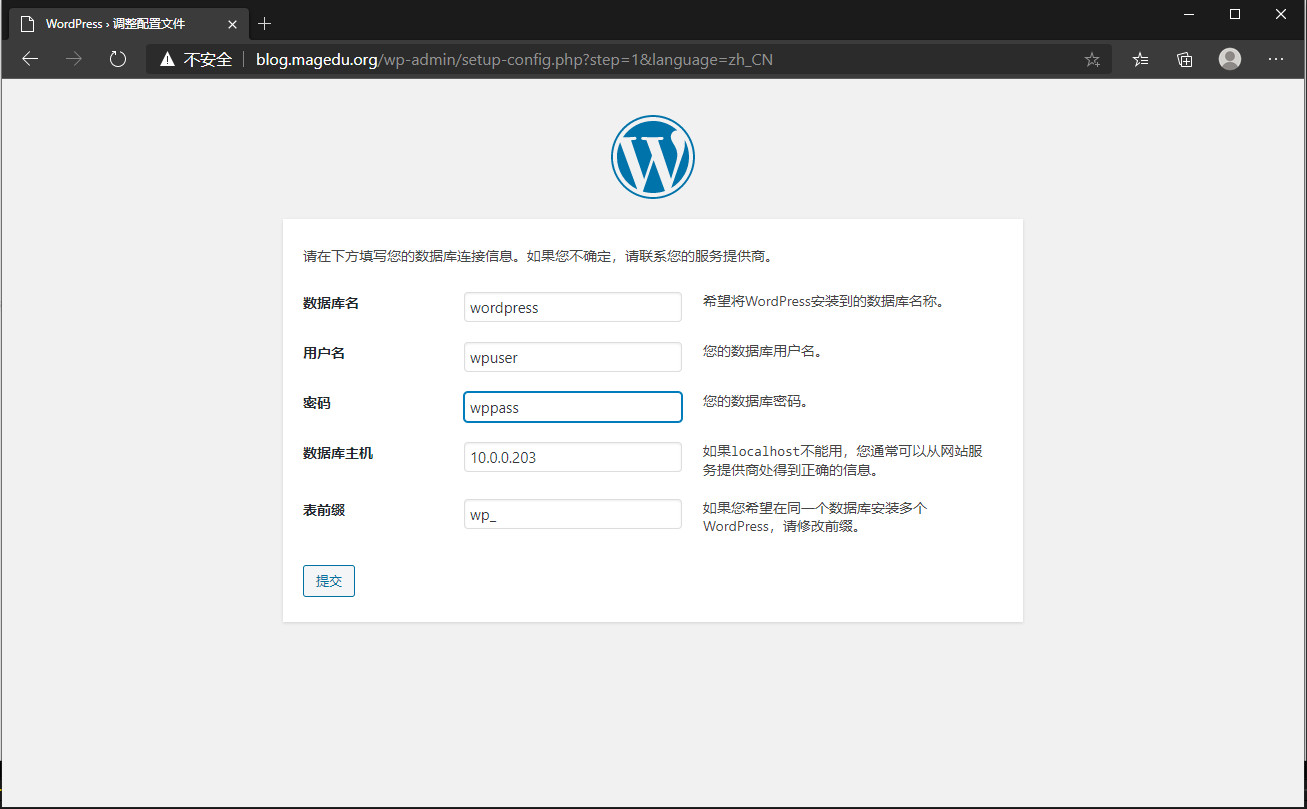1307x809 pixels.
Task: Click the WordPress logo
Action: [x=653, y=156]
